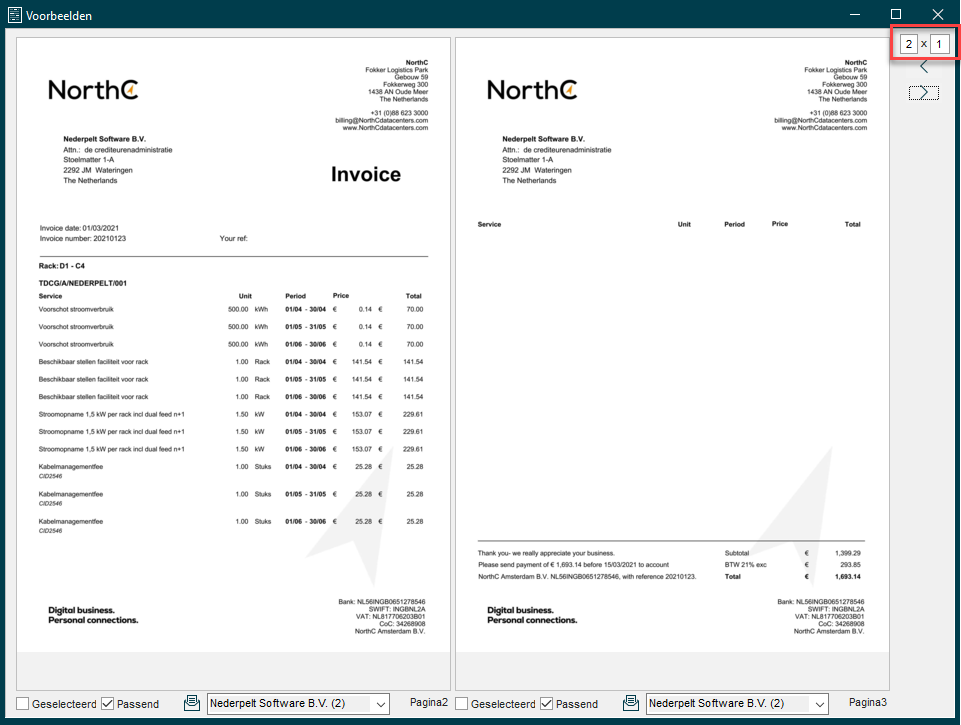Click the rows count field showing 1

point(939,44)
